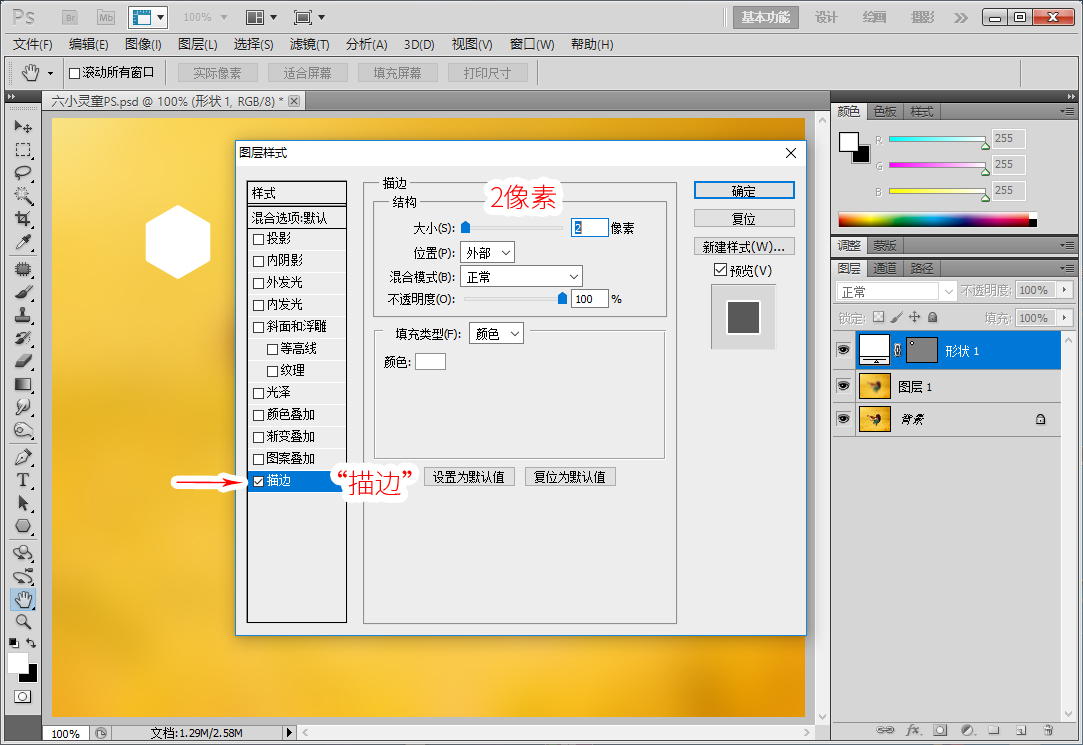
Task: Open layer opacity 不透明度 arrow
Action: click(x=1064, y=290)
